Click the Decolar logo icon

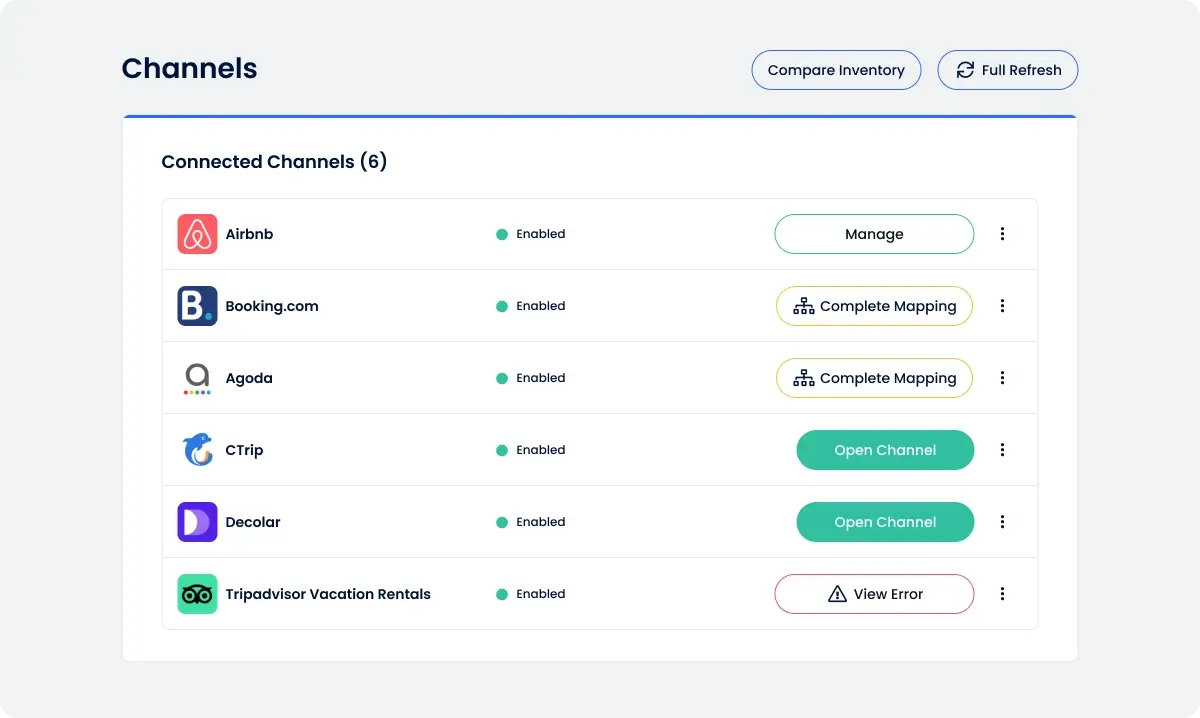[197, 522]
